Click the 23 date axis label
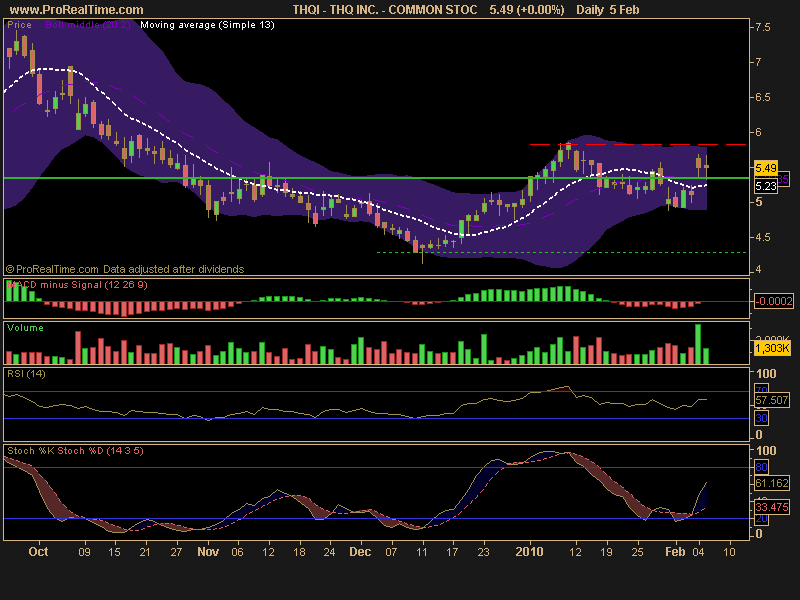Viewport: 800px width, 600px height. coord(483,552)
